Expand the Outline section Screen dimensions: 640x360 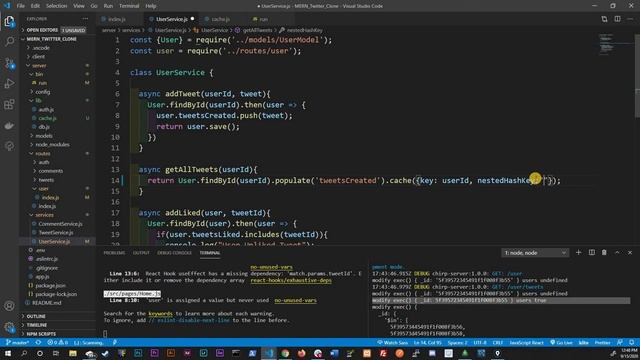pos(57,316)
